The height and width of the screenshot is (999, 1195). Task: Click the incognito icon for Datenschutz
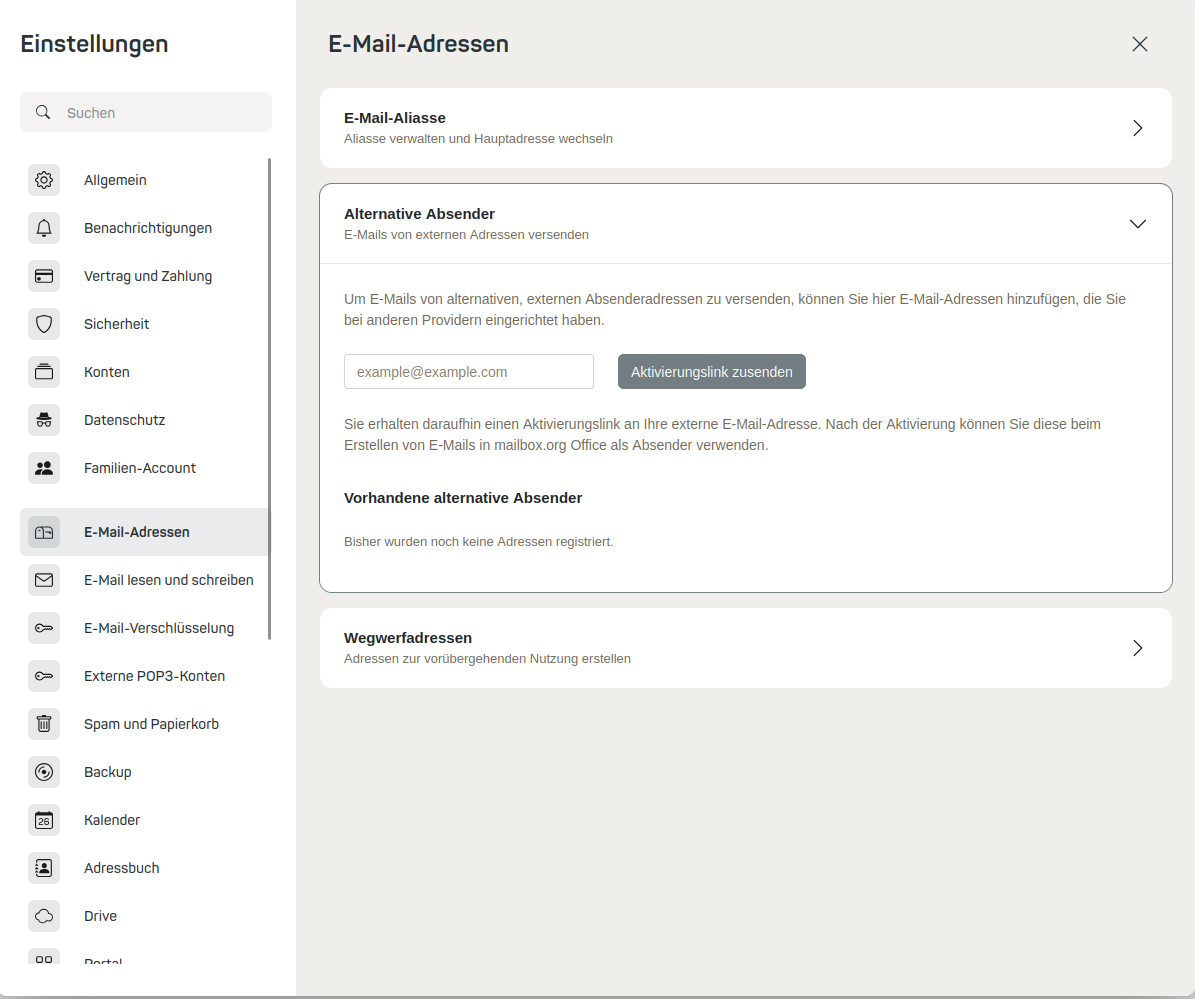44,420
